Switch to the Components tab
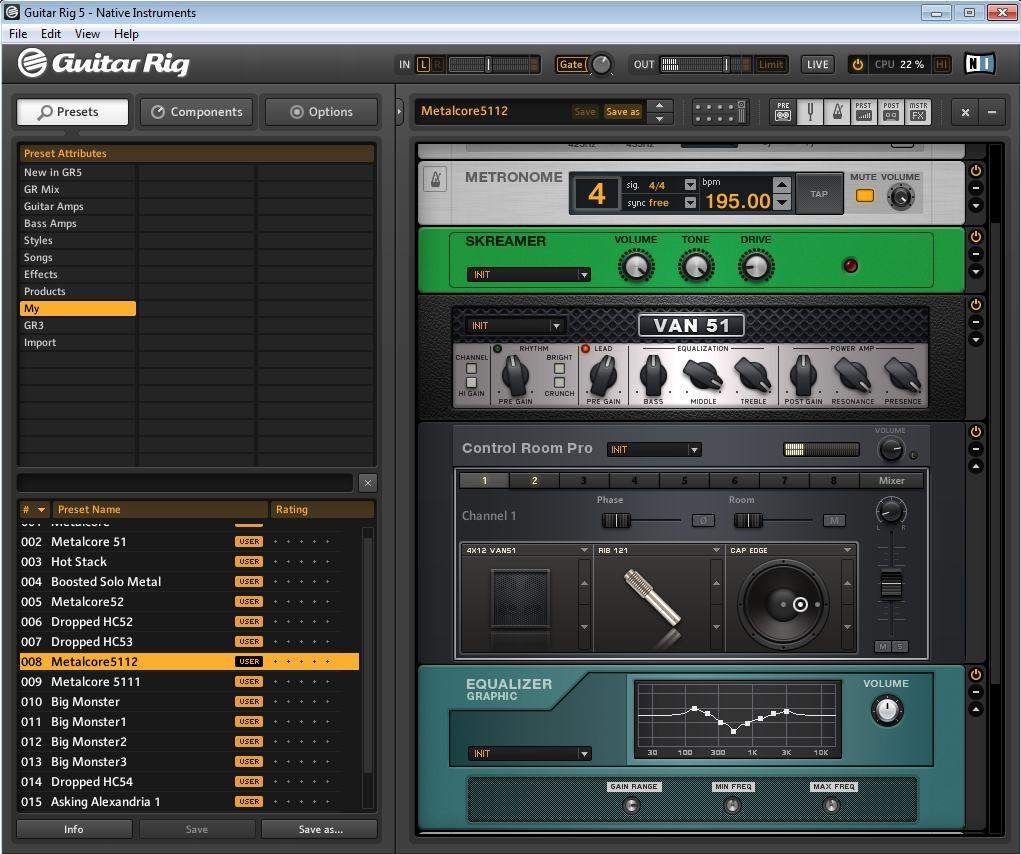Image resolution: width=1021 pixels, height=854 pixels. (x=196, y=112)
